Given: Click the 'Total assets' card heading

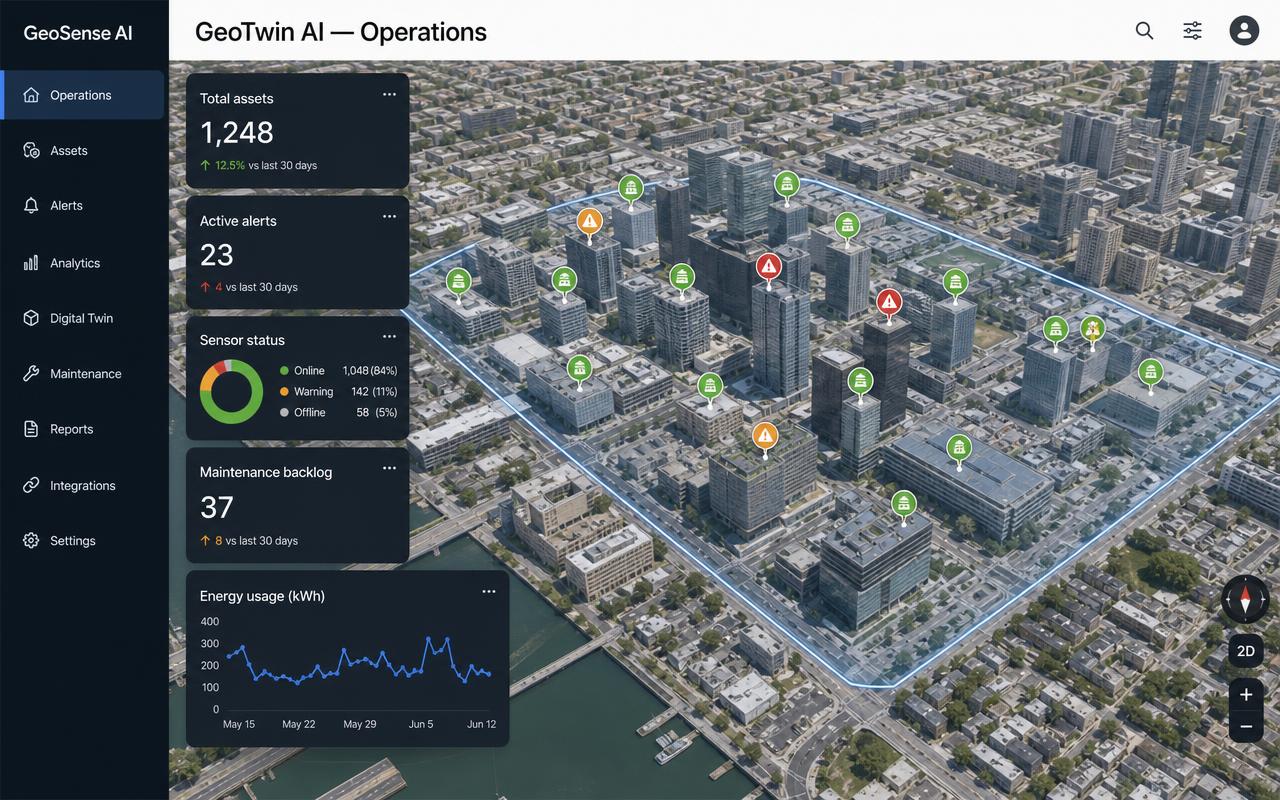Looking at the screenshot, I should click(237, 98).
